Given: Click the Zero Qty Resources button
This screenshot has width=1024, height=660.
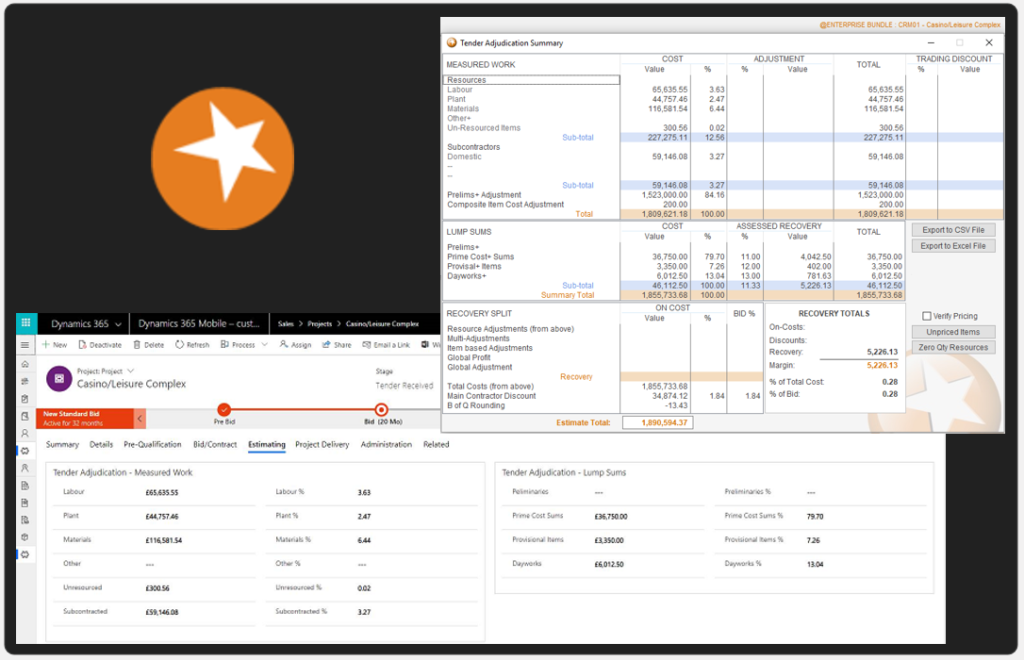Looking at the screenshot, I should pyautogui.click(x=953, y=347).
